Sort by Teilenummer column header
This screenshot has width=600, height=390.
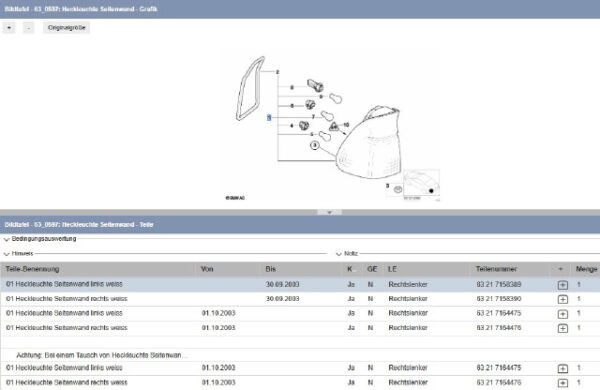pyautogui.click(x=496, y=269)
